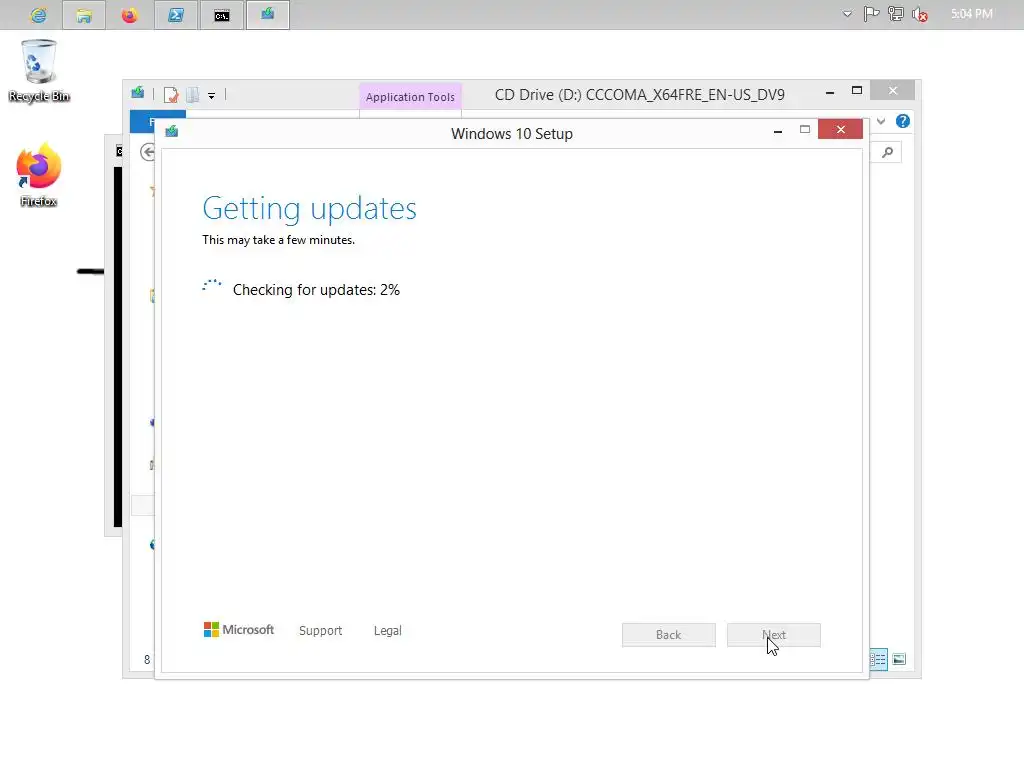
Task: Open Explorer Help question mark icon
Action: click(x=903, y=121)
